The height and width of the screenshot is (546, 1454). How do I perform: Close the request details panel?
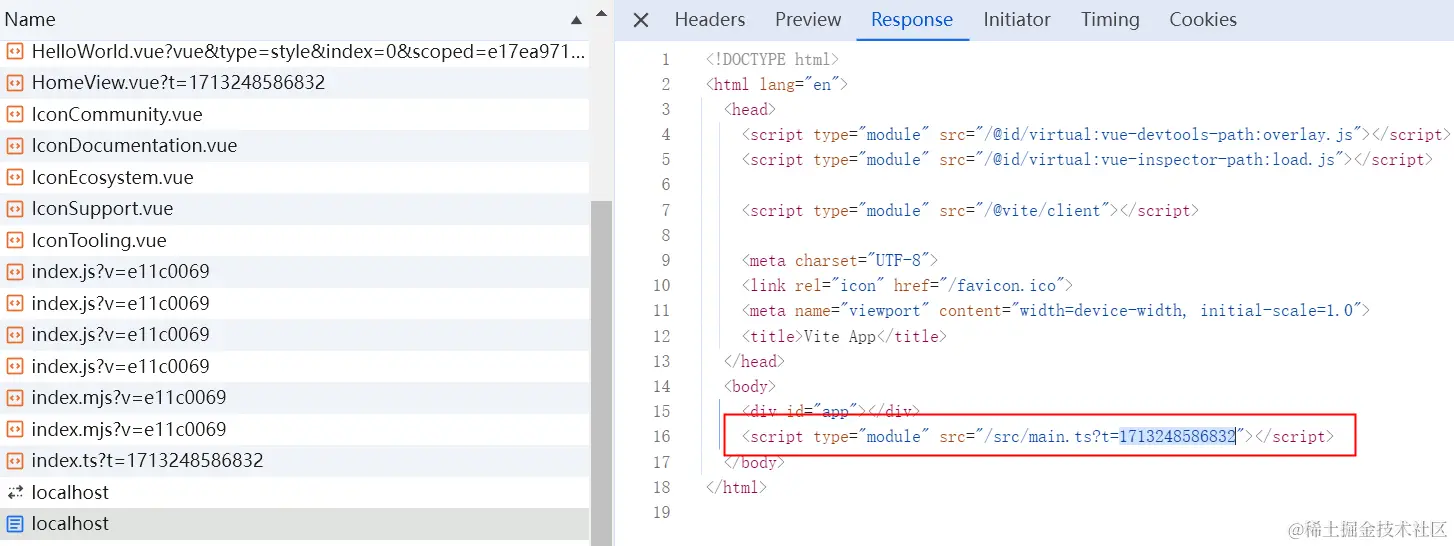tap(641, 20)
